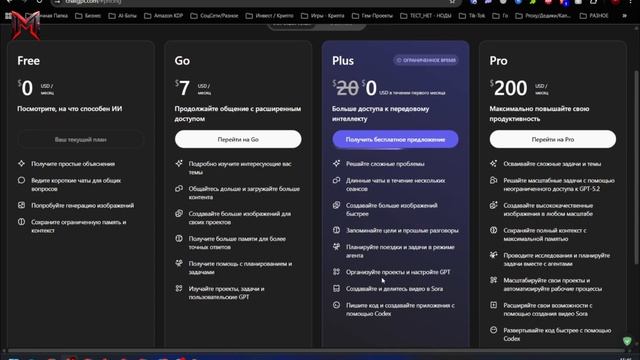The image size is (640, 360).
Task: Click sparkle icon beside 'Осваивайте сложные задачи и темы'
Action: pyautogui.click(x=493, y=163)
